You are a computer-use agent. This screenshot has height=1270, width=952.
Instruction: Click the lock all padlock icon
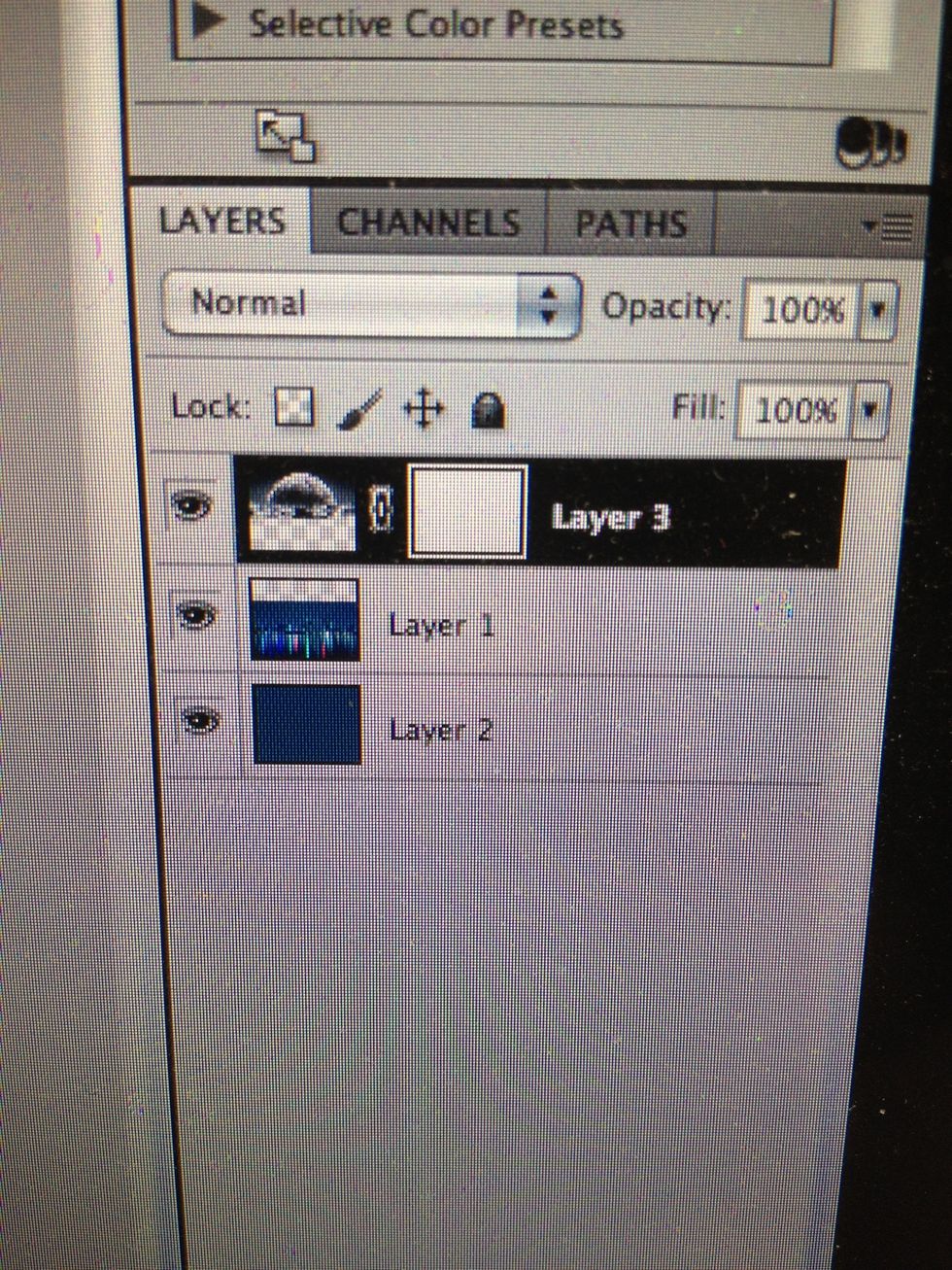tap(488, 412)
